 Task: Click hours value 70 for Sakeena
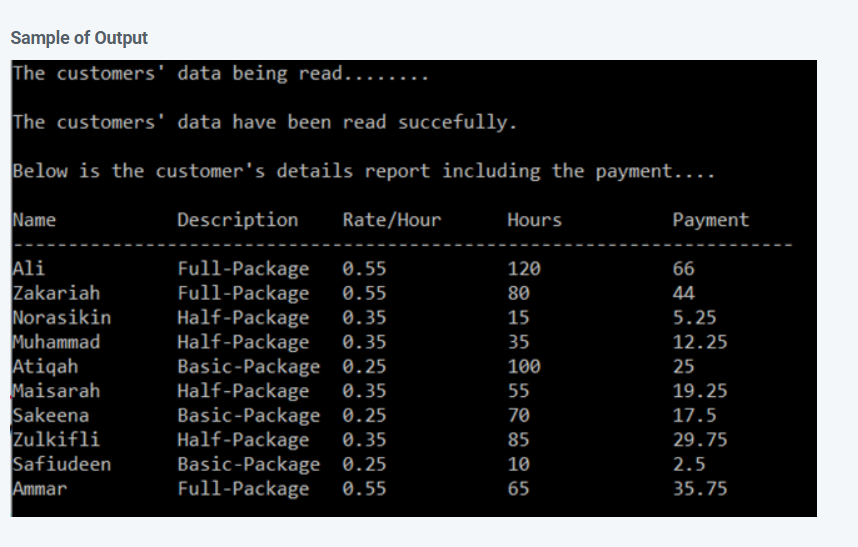(x=519, y=415)
